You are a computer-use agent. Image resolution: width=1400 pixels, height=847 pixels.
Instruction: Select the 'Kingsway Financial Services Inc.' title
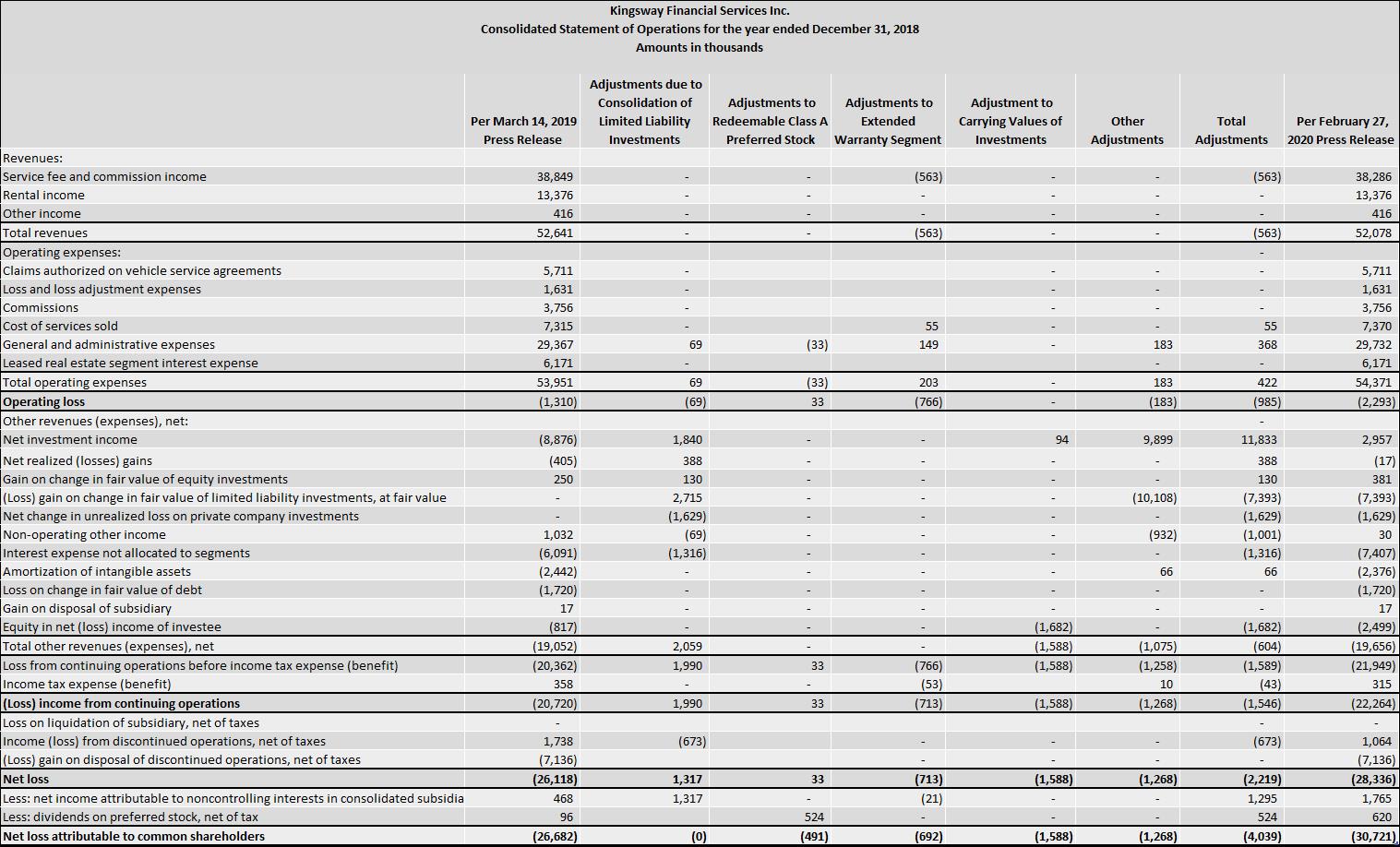[700, 11]
